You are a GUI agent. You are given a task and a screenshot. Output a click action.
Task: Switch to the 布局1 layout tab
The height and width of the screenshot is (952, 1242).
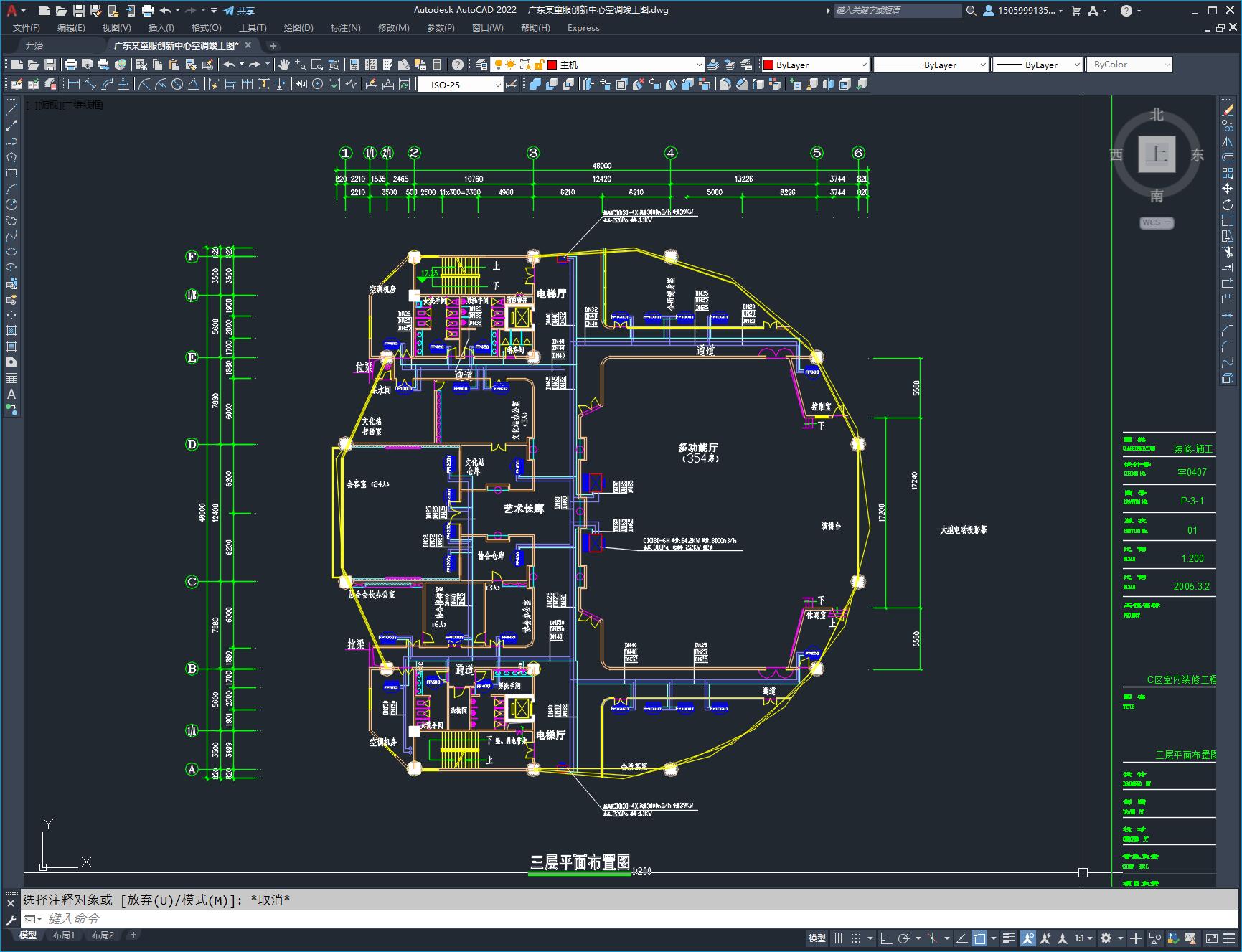[x=64, y=935]
